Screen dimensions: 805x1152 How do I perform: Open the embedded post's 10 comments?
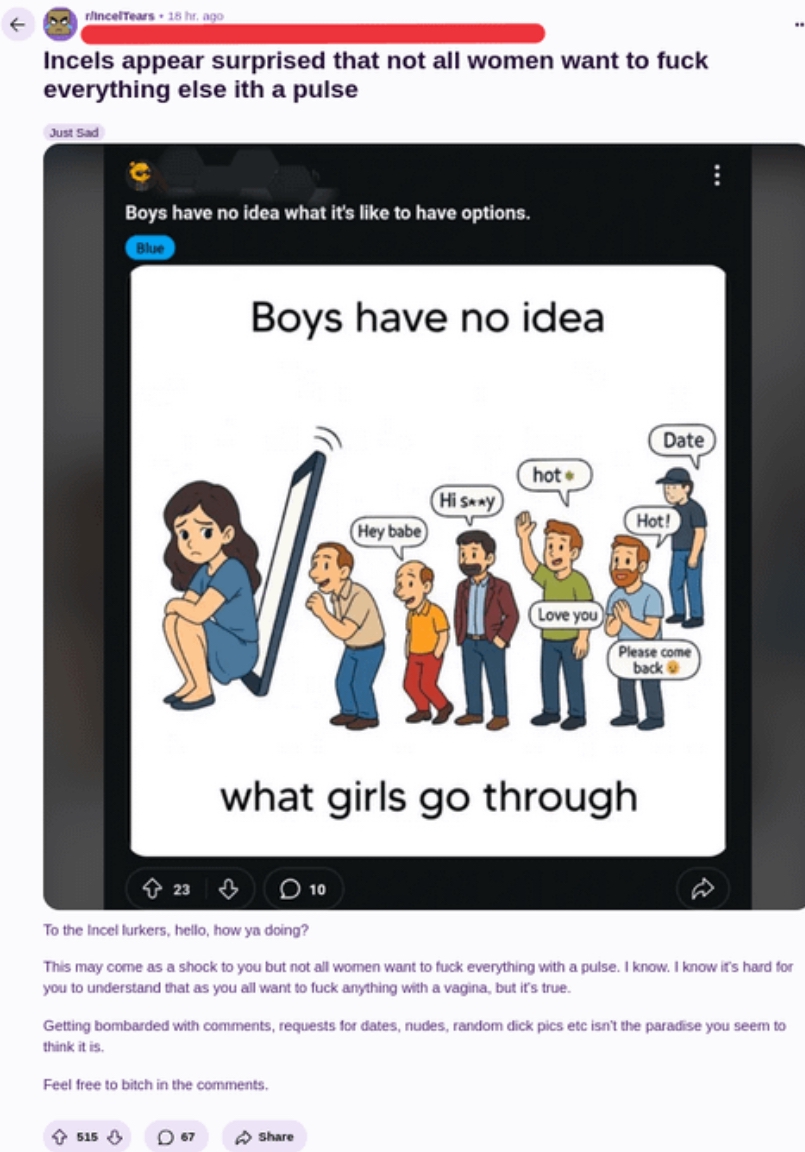[303, 889]
